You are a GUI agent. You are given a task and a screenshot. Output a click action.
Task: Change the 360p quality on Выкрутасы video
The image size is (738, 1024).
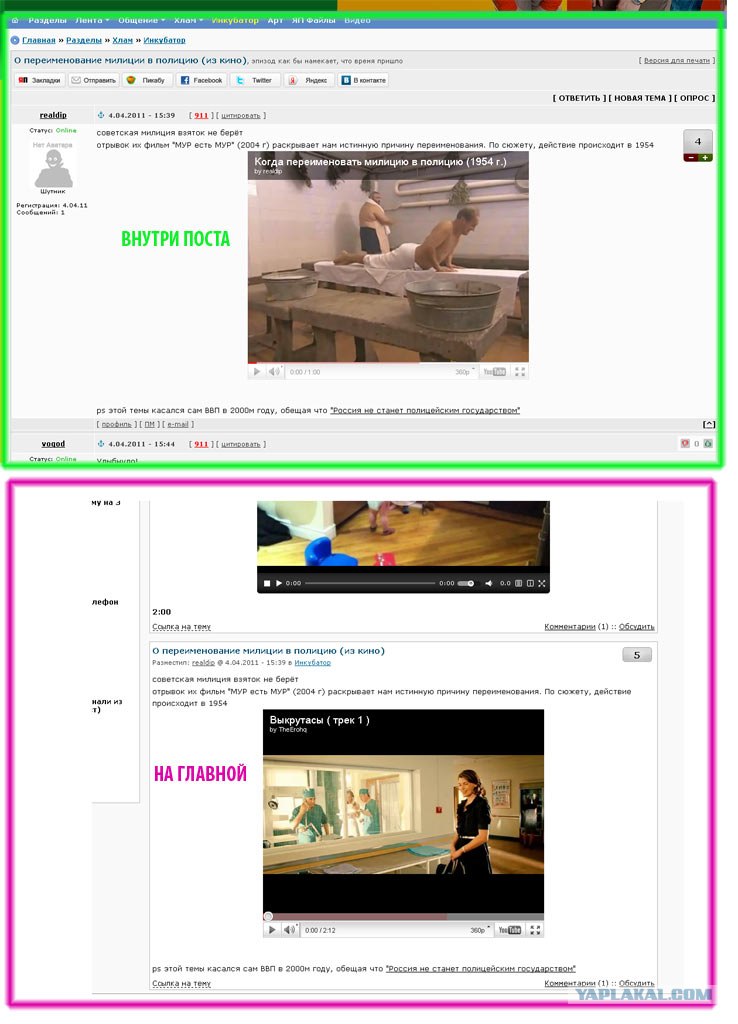(480, 930)
